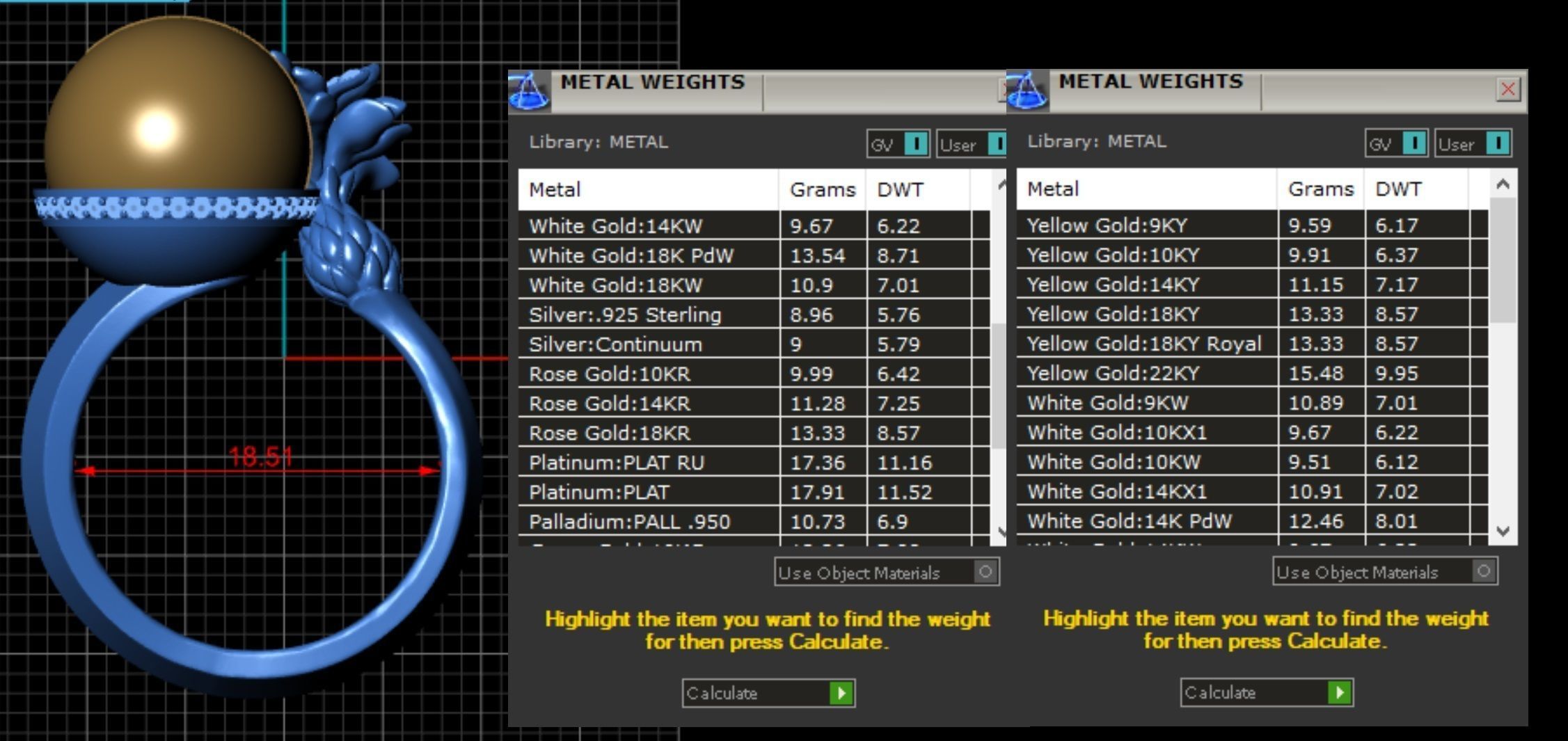
Task: Select the Yellow Gold:14KY row
Action: 1253,284
